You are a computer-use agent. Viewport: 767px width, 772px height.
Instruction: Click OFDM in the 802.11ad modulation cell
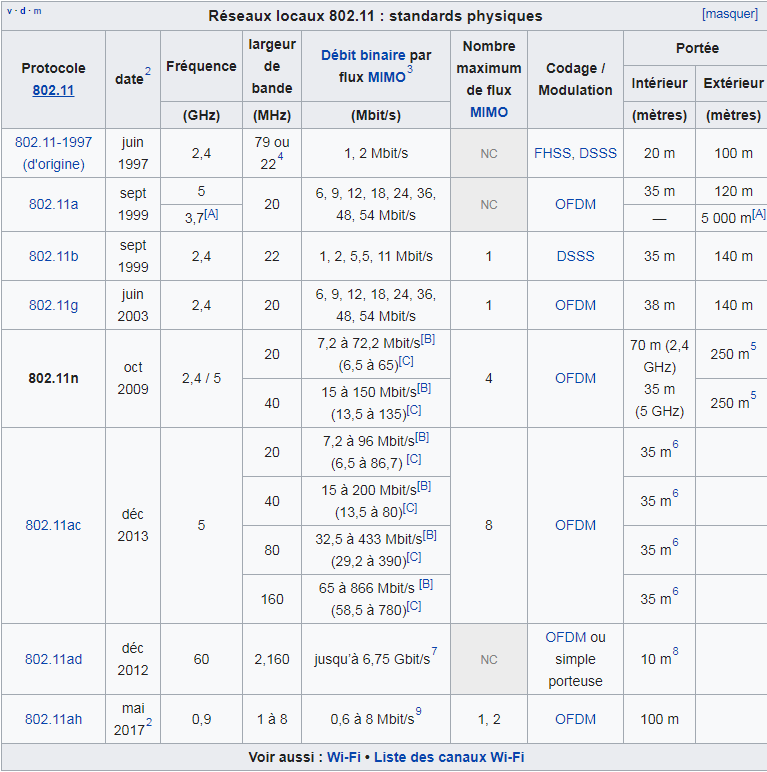[x=566, y=637]
